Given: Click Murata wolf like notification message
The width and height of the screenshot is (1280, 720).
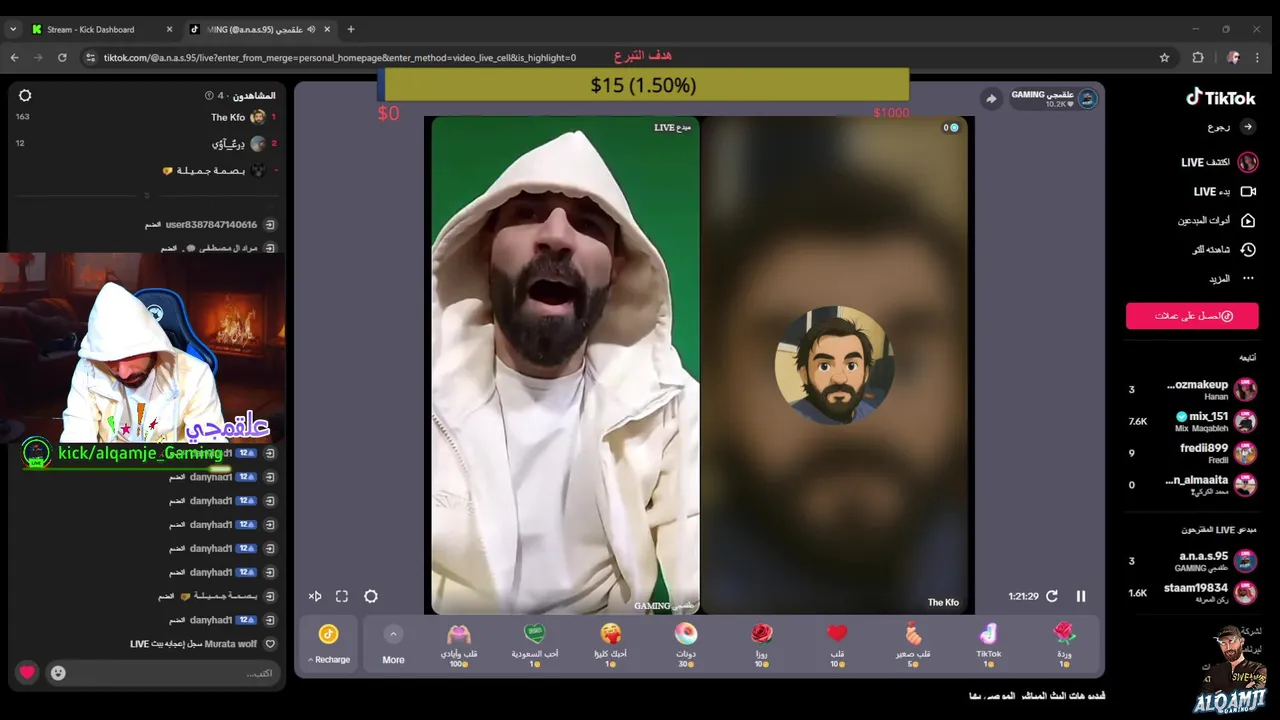Looking at the screenshot, I should pyautogui.click(x=203, y=644).
